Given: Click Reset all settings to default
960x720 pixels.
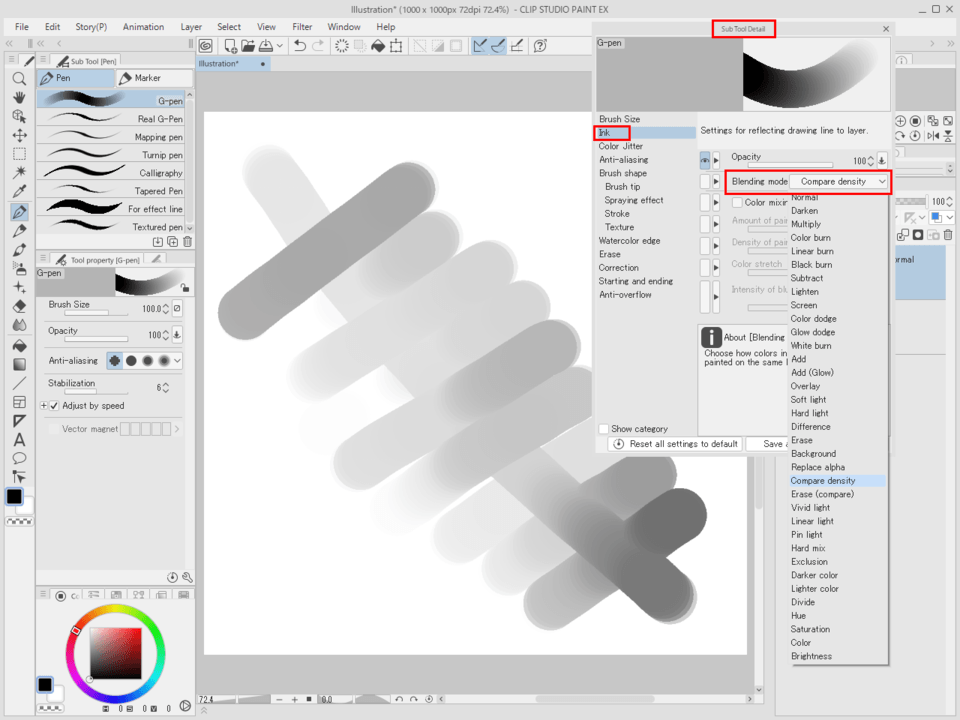Looking at the screenshot, I should click(x=675, y=444).
